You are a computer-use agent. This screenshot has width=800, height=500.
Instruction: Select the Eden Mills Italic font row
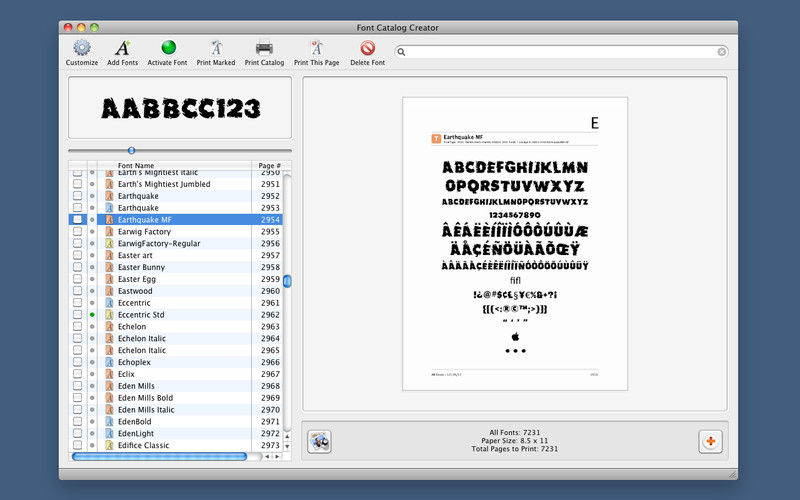click(x=176, y=410)
